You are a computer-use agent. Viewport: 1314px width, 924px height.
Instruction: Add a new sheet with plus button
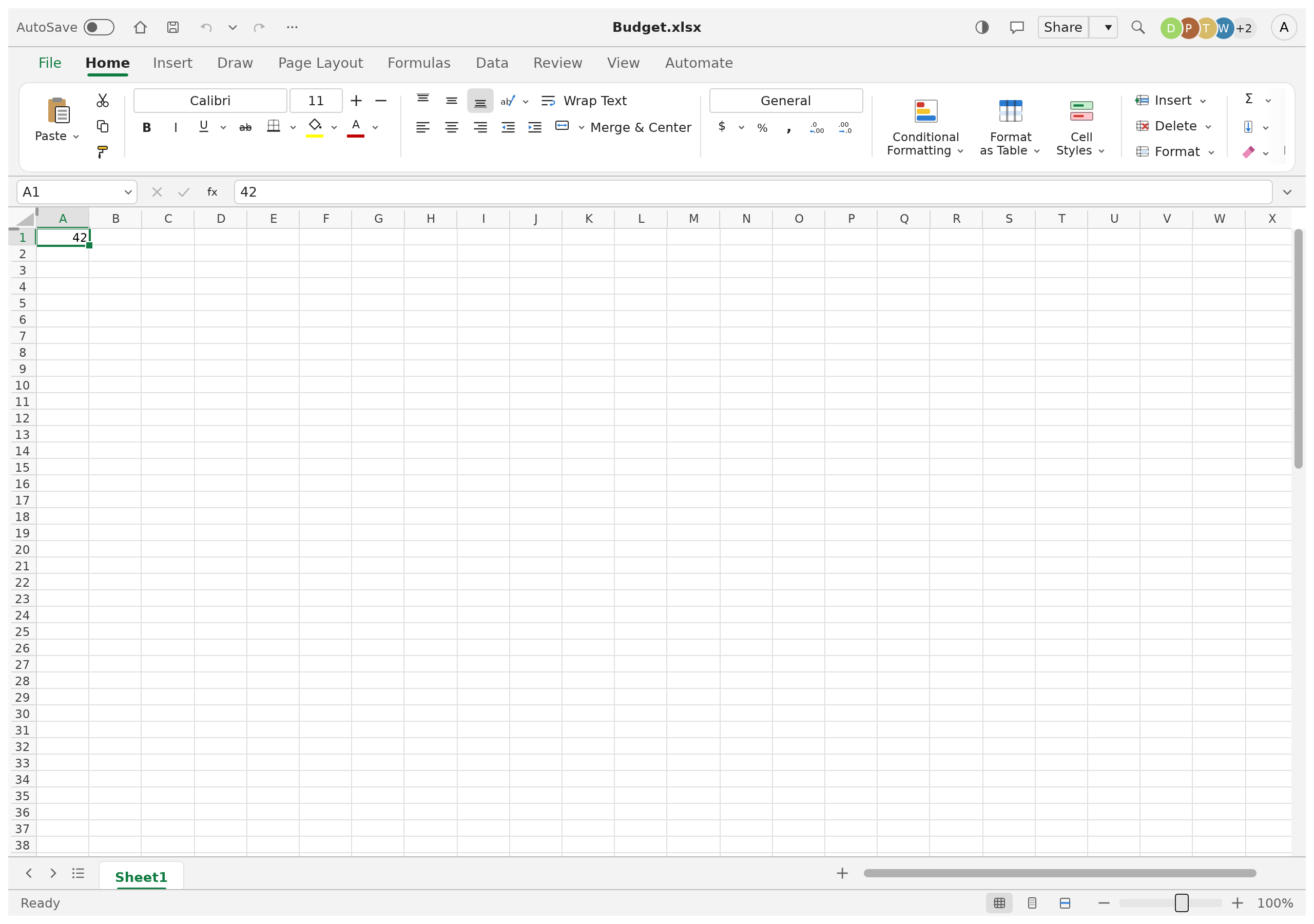pyautogui.click(x=842, y=874)
